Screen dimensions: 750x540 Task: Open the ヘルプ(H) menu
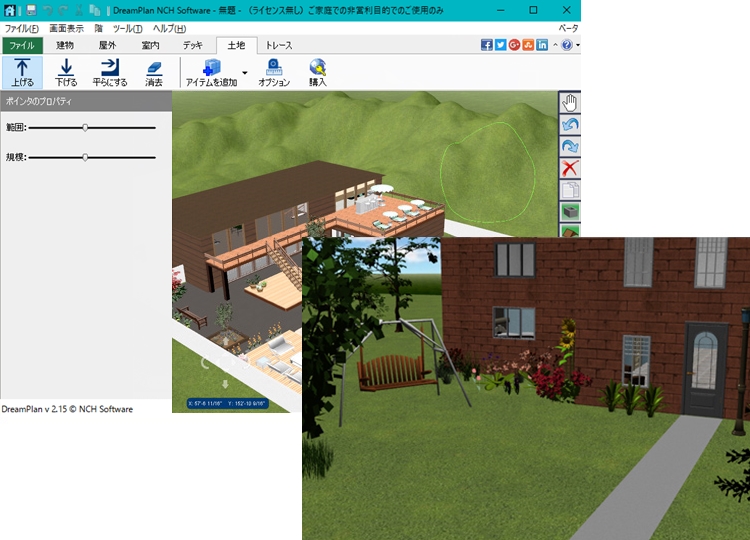click(x=169, y=29)
